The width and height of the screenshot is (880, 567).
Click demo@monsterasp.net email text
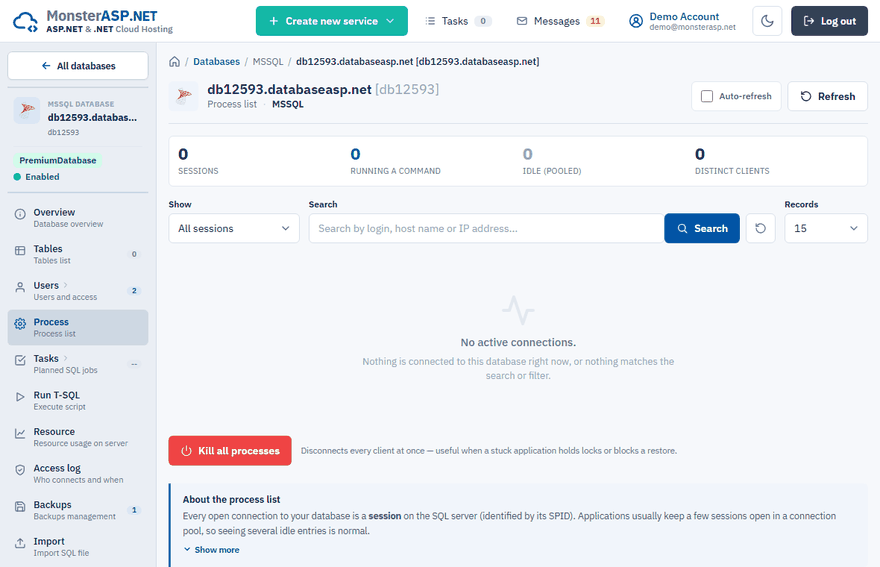(x=693, y=27)
